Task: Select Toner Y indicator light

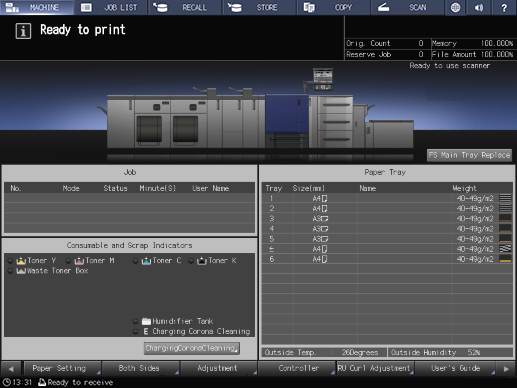Action: click(x=11, y=261)
